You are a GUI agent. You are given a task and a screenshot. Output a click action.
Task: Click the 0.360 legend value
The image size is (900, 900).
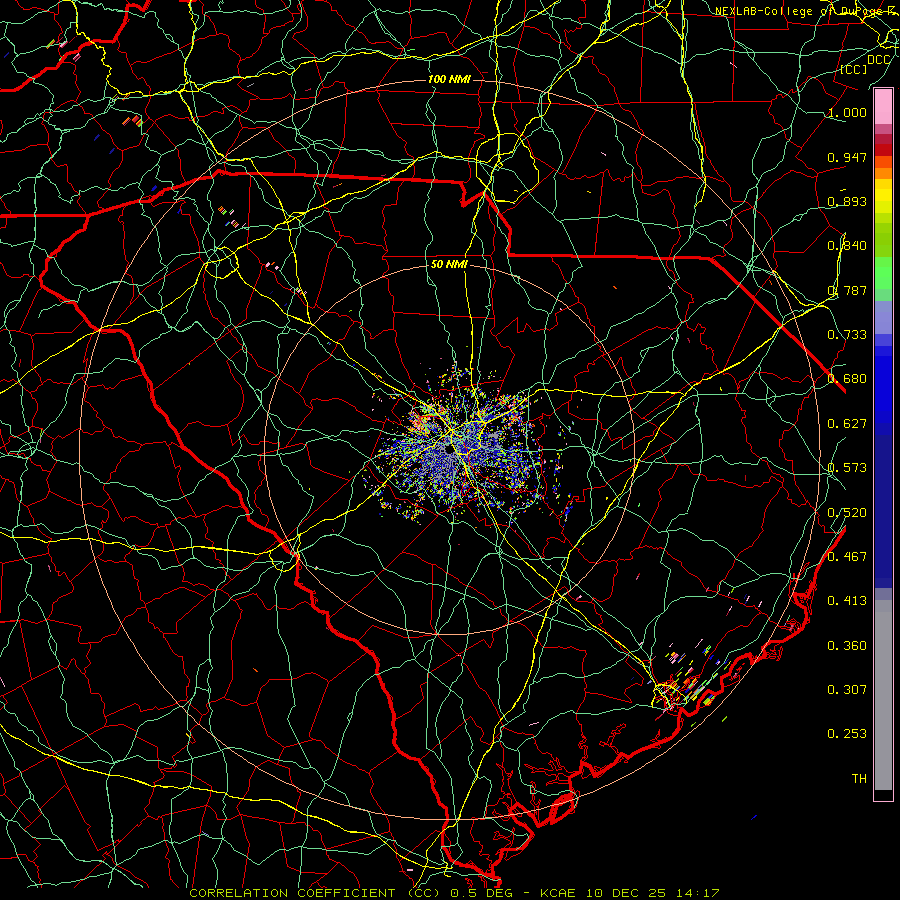(847, 646)
